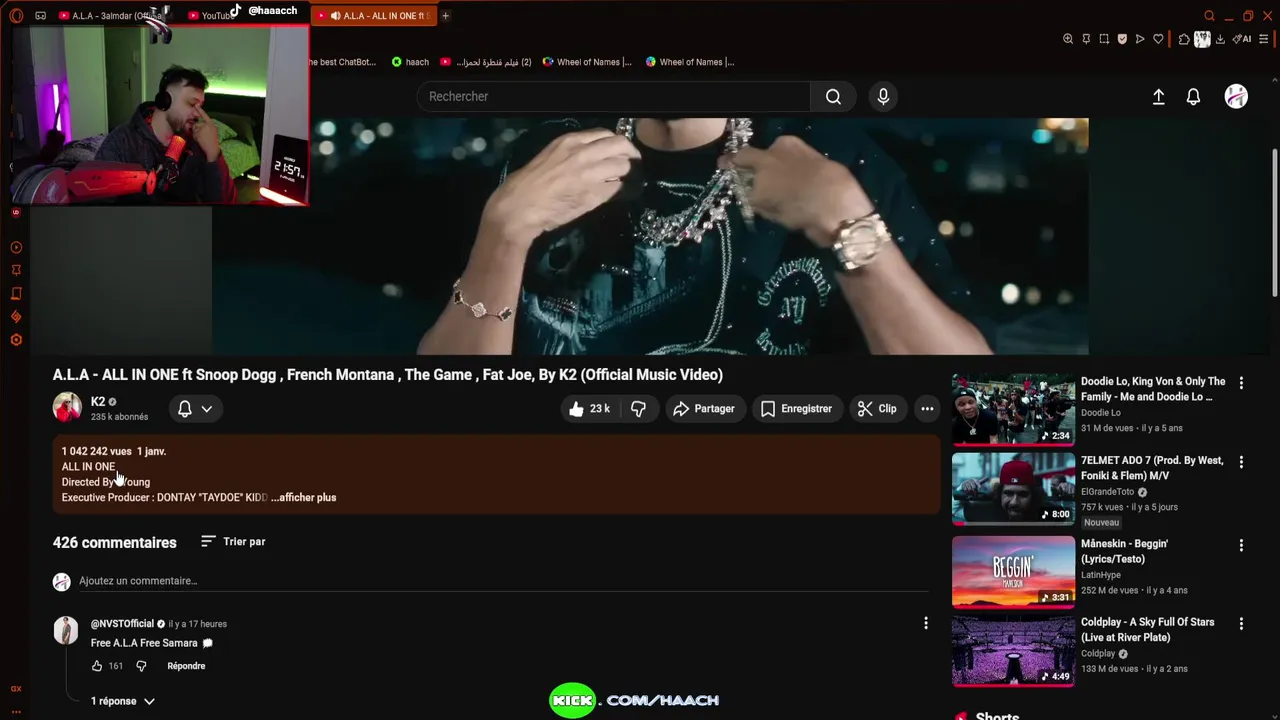Click the pin icon in address toolbar

(1086, 39)
